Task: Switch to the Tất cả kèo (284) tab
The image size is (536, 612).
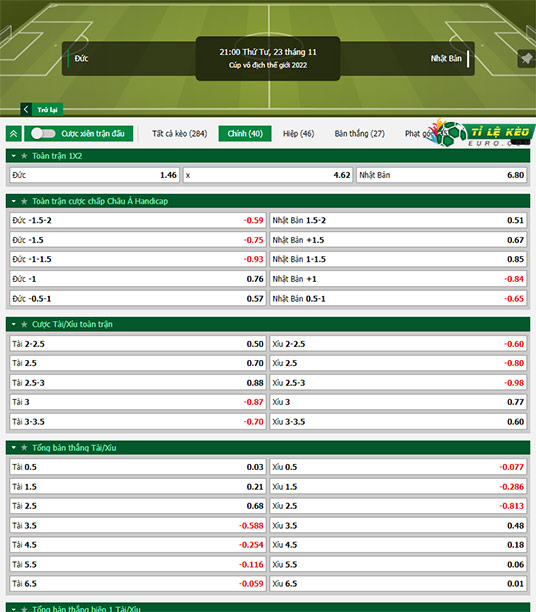Action: tap(180, 133)
